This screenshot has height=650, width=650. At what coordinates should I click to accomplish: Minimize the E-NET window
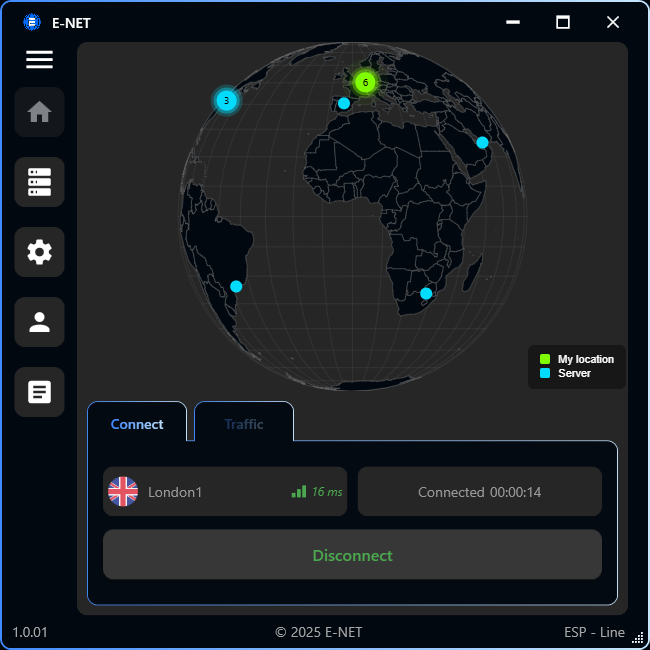click(x=513, y=22)
